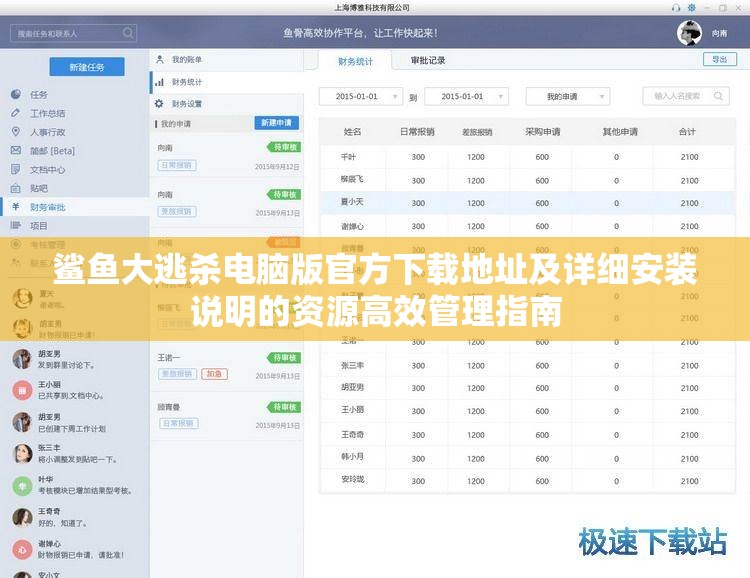Select the 人事行政 location pin icon
The height and width of the screenshot is (578, 750).
(x=16, y=132)
